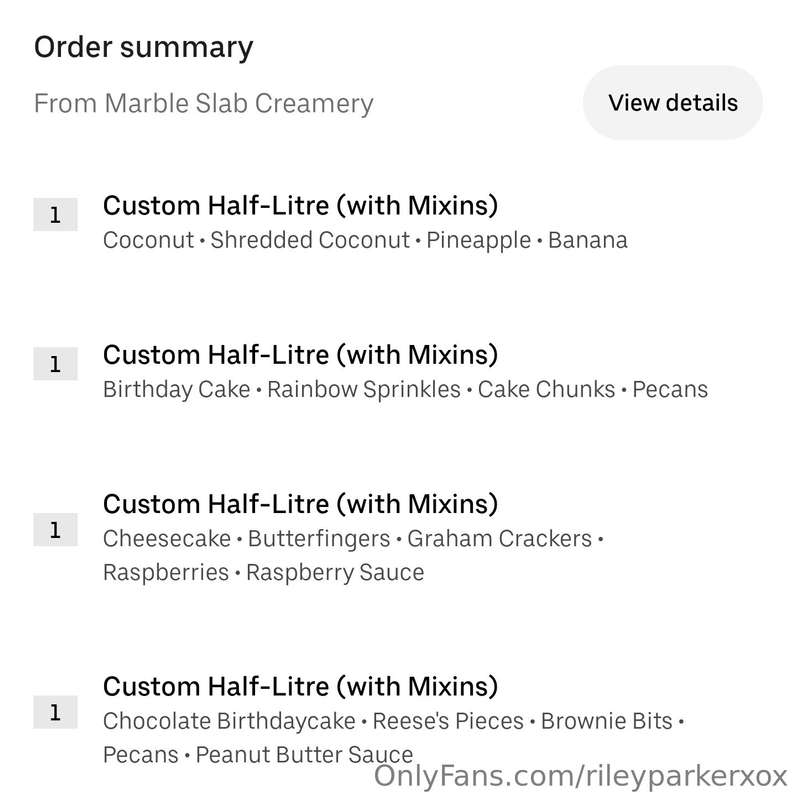Screen dimensions: 796x800
Task: Click the OnlyFans.com watermark link
Action: [x=581, y=777]
